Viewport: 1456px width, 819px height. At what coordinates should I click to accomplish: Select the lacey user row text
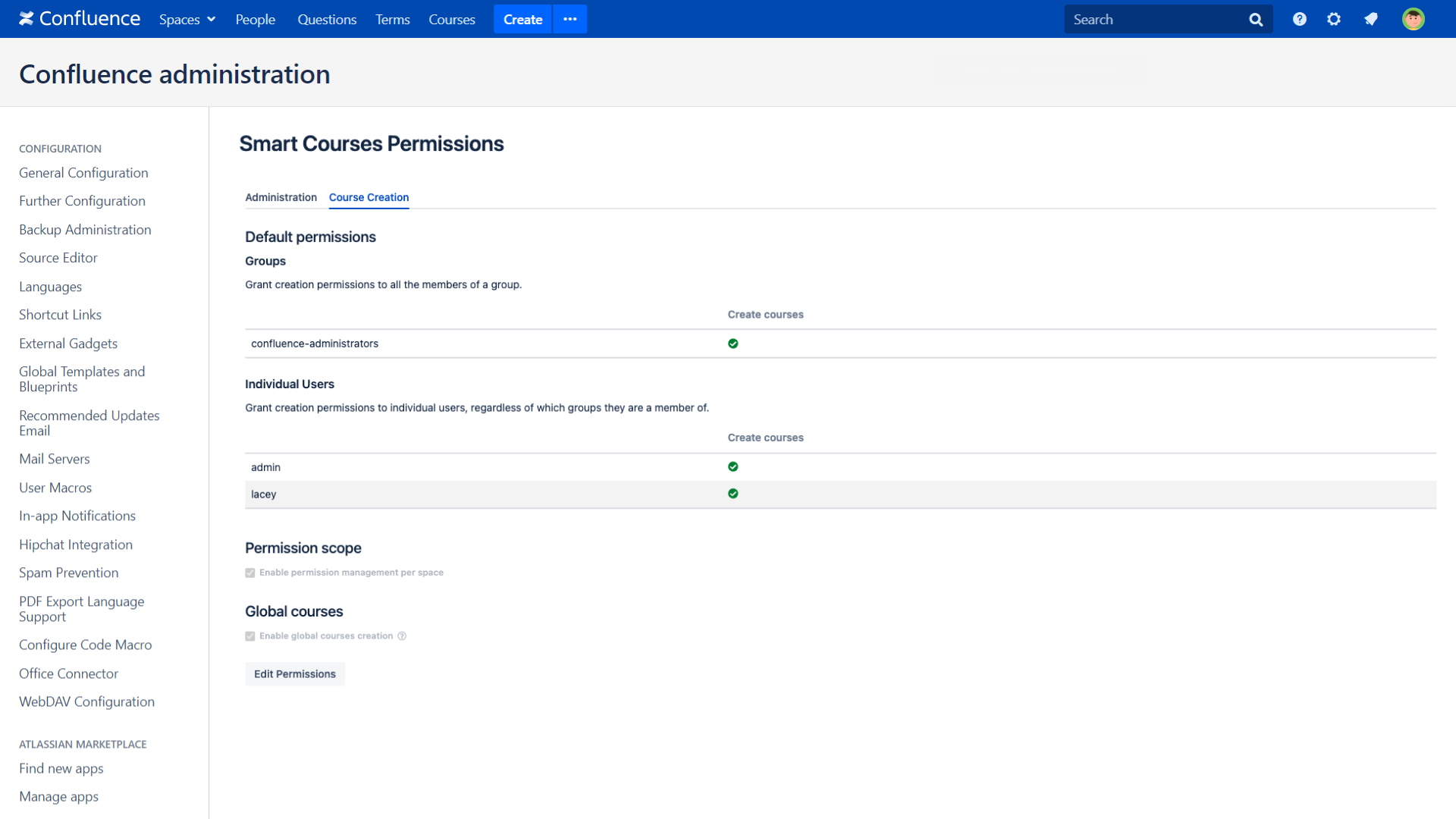click(264, 494)
